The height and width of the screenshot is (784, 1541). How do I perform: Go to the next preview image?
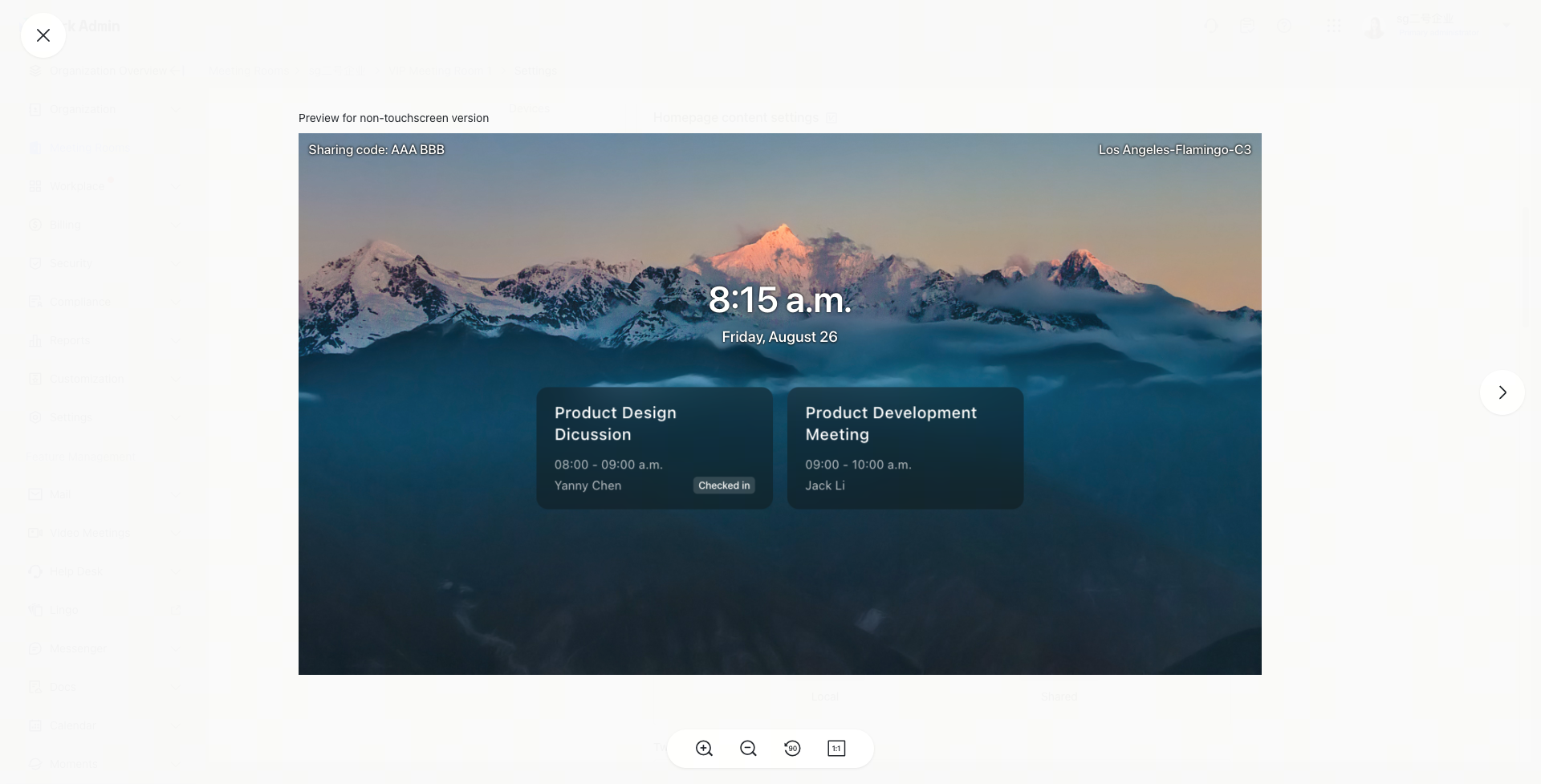coord(1502,392)
